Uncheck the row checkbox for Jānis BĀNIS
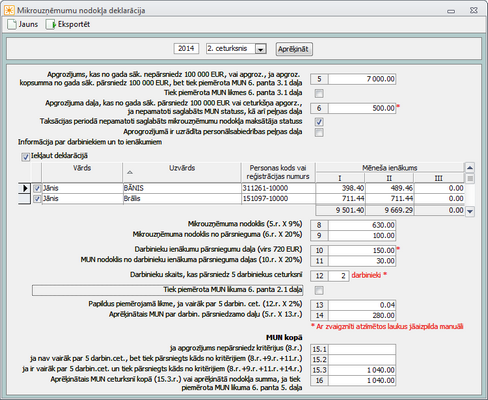This screenshot has width=488, height=400. pyautogui.click(x=37, y=188)
